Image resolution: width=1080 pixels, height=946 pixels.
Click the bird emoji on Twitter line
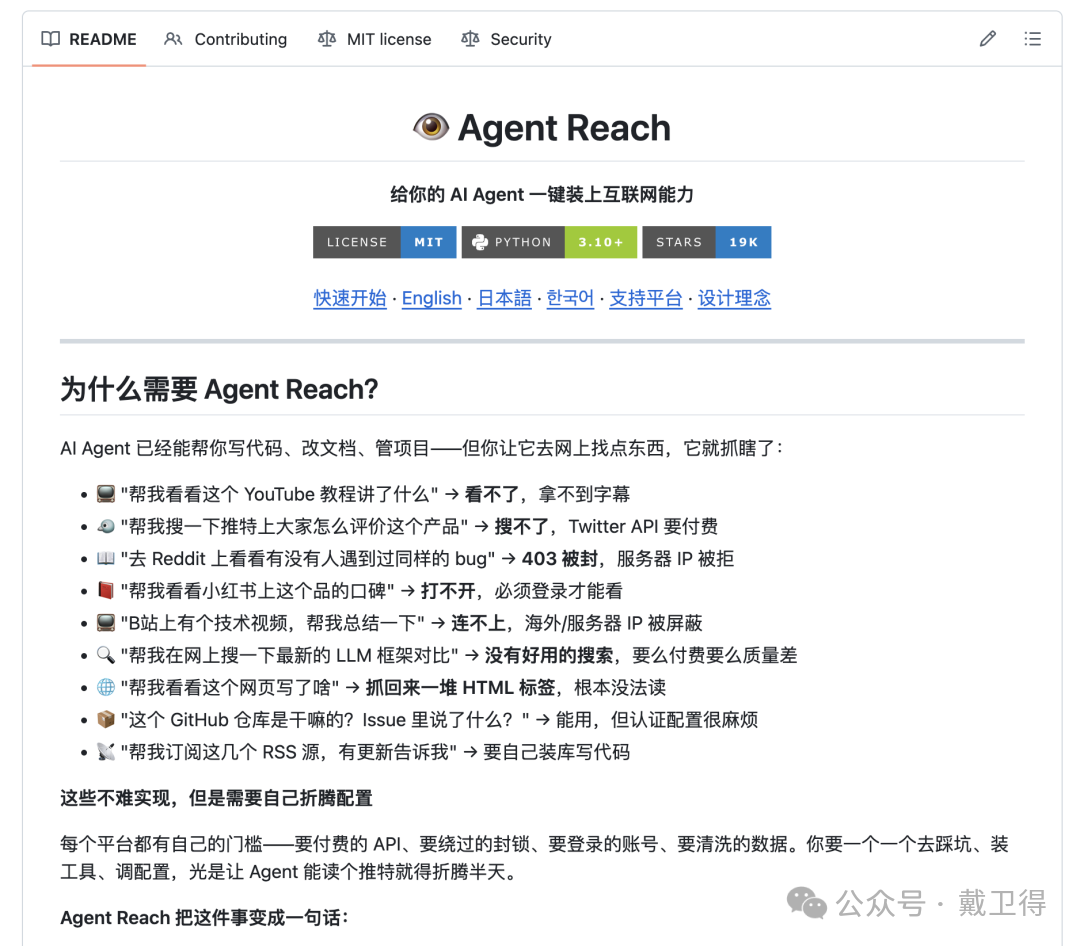coord(105,526)
